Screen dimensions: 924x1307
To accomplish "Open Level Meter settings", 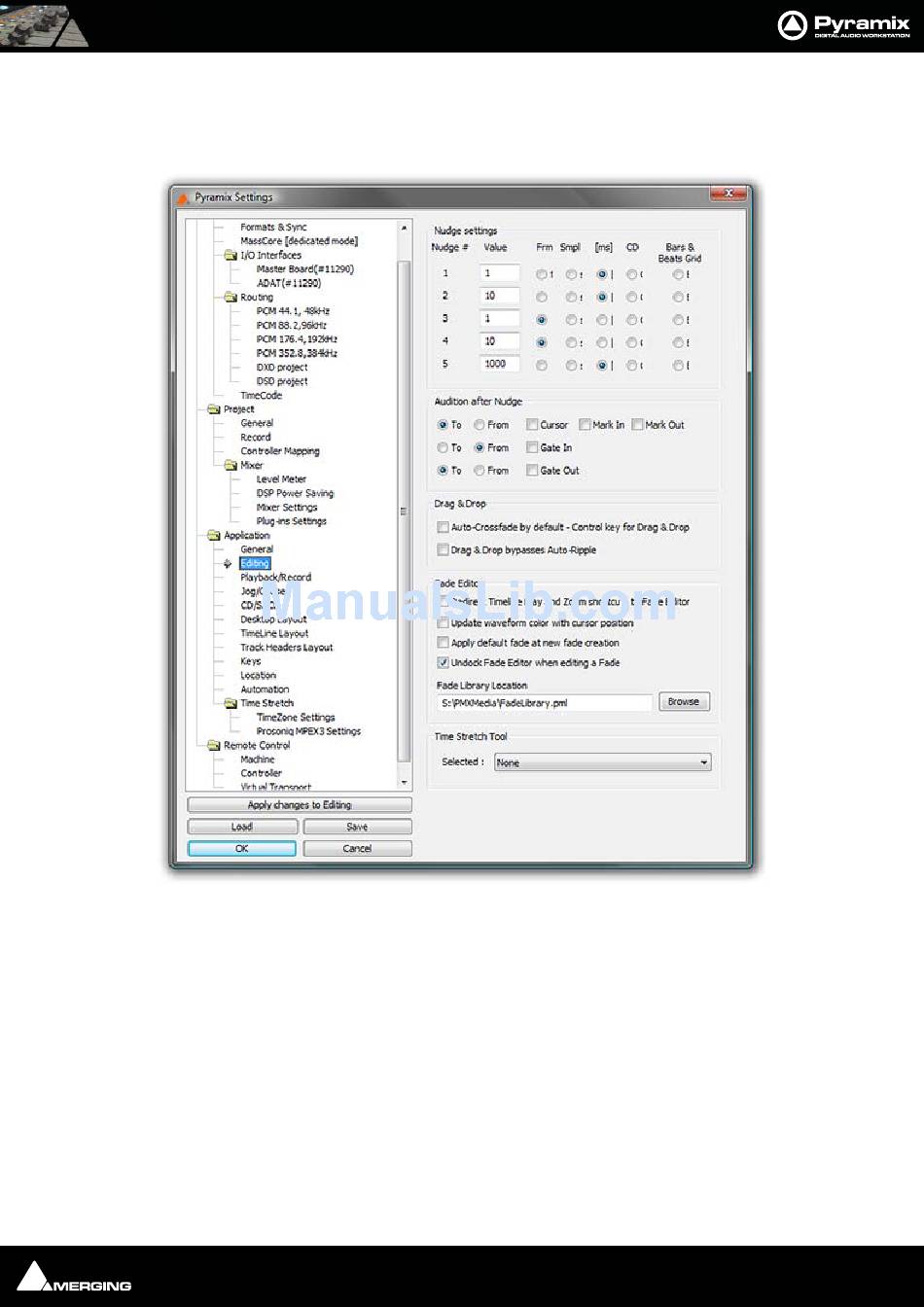I will click(281, 479).
